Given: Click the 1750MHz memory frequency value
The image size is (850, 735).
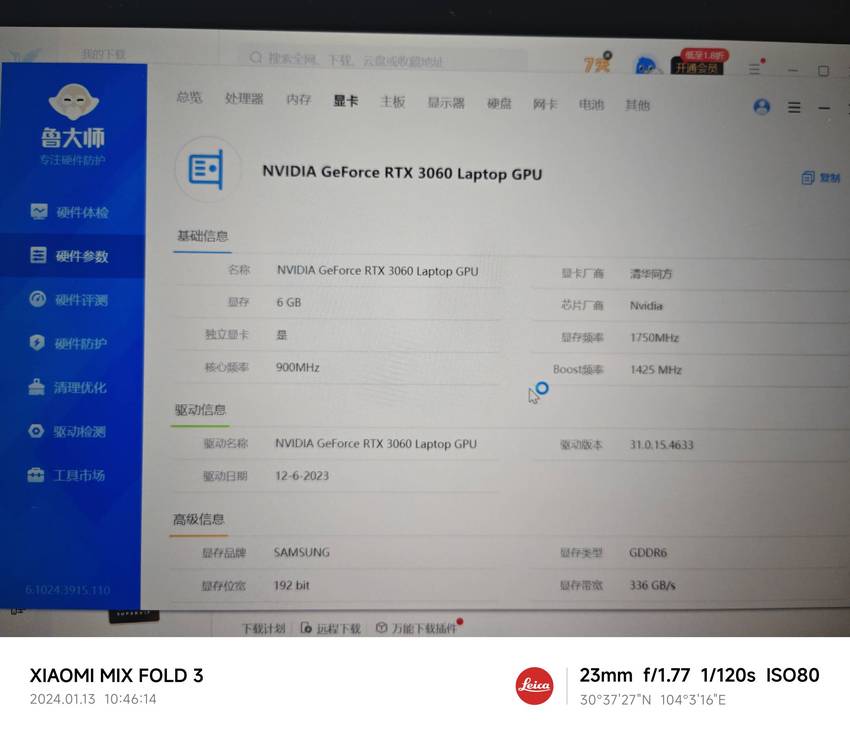Looking at the screenshot, I should (654, 338).
